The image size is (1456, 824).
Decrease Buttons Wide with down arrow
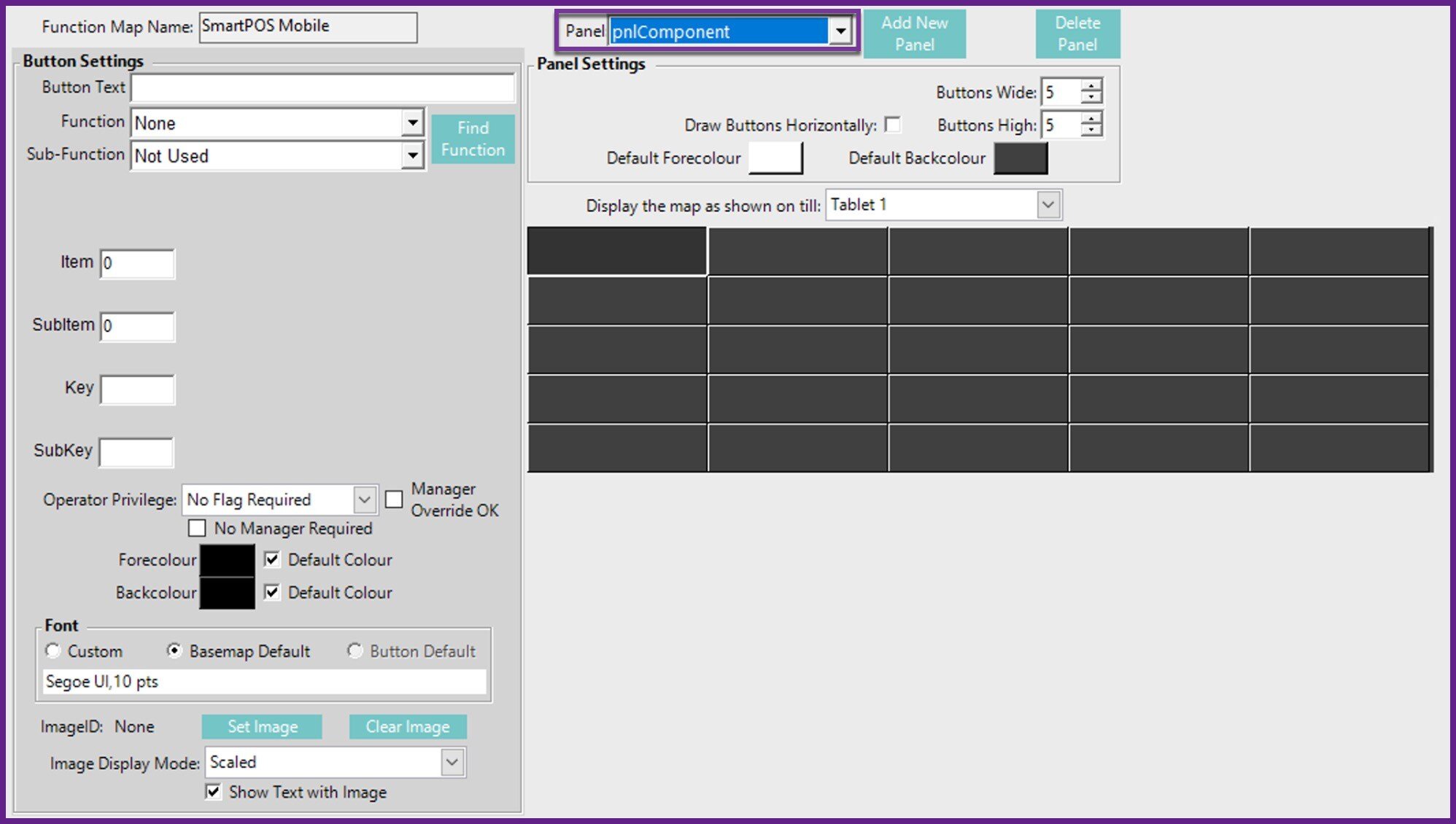pos(1091,98)
